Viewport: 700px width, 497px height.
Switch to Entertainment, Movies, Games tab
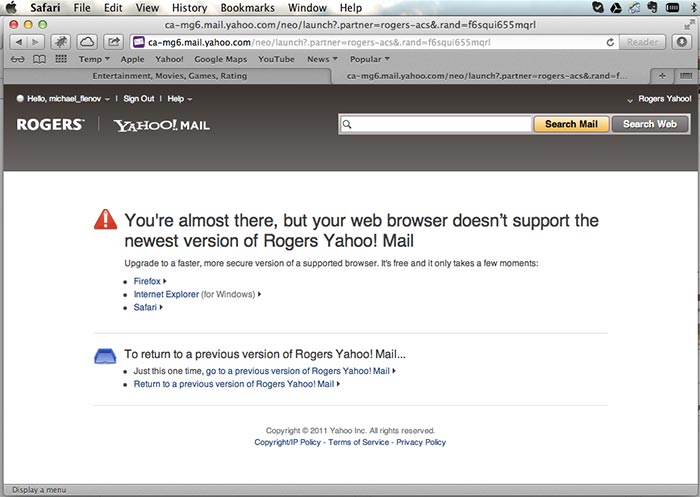169,76
